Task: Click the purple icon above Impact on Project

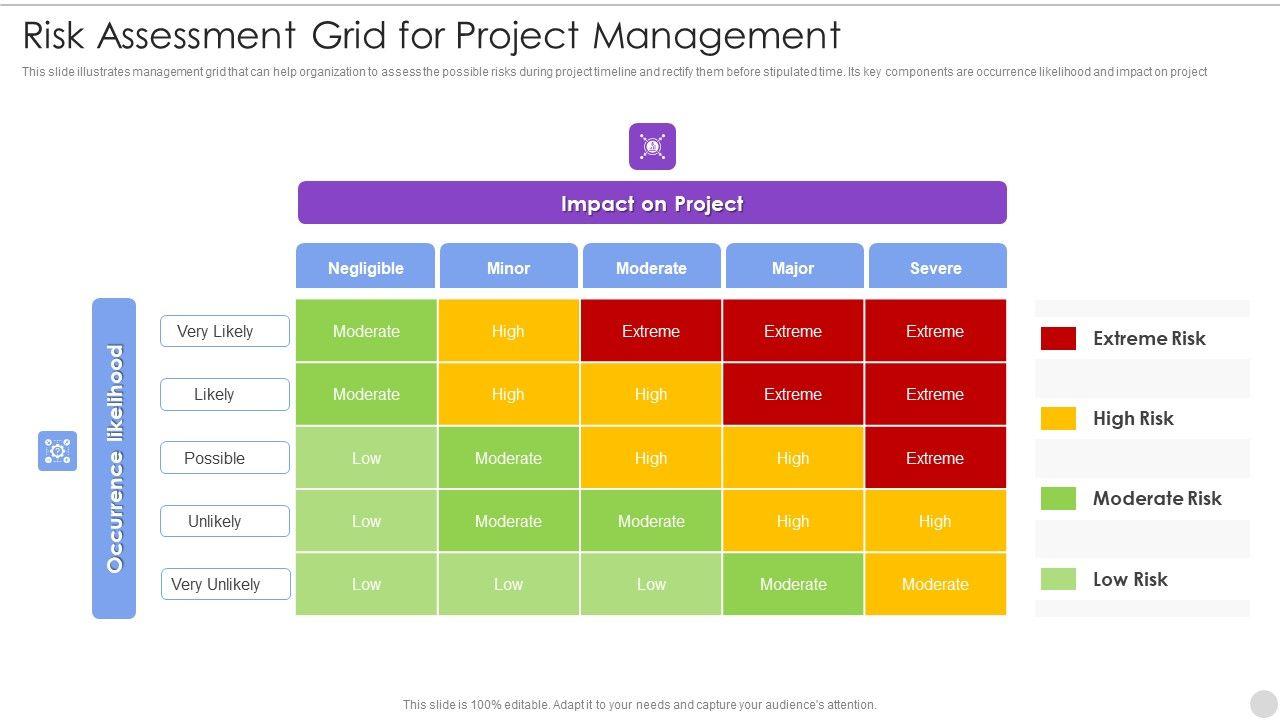Action: 652,147
